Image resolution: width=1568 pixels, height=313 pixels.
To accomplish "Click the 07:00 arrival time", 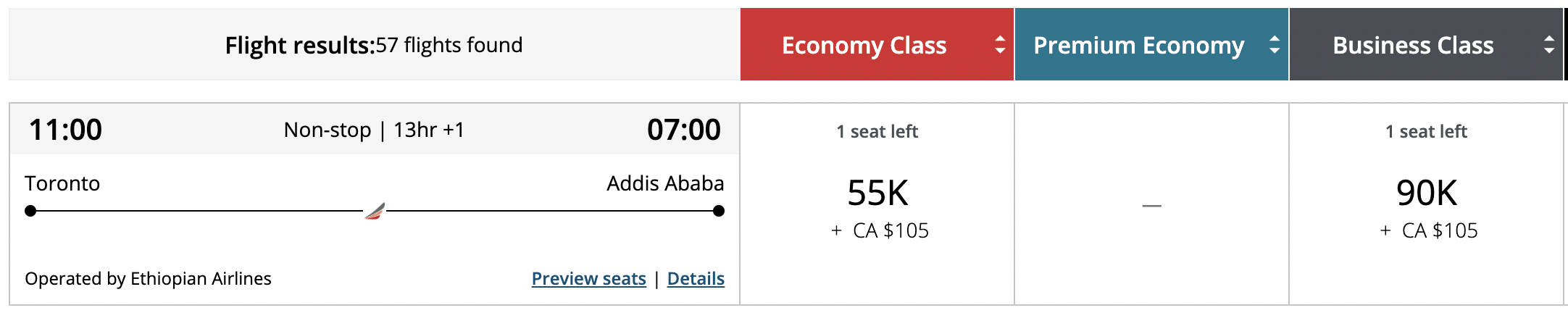I will pos(683,130).
